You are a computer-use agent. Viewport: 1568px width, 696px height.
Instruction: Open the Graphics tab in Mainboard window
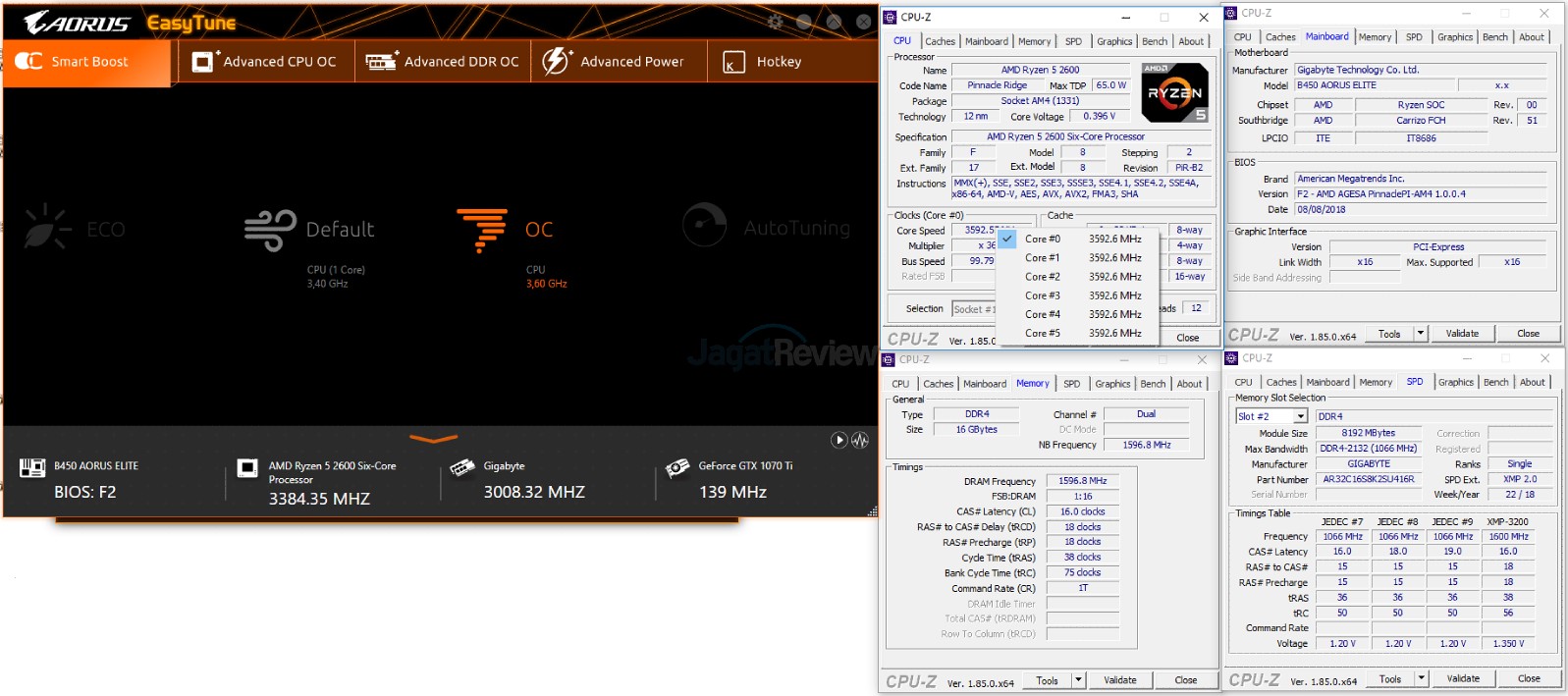click(1454, 37)
